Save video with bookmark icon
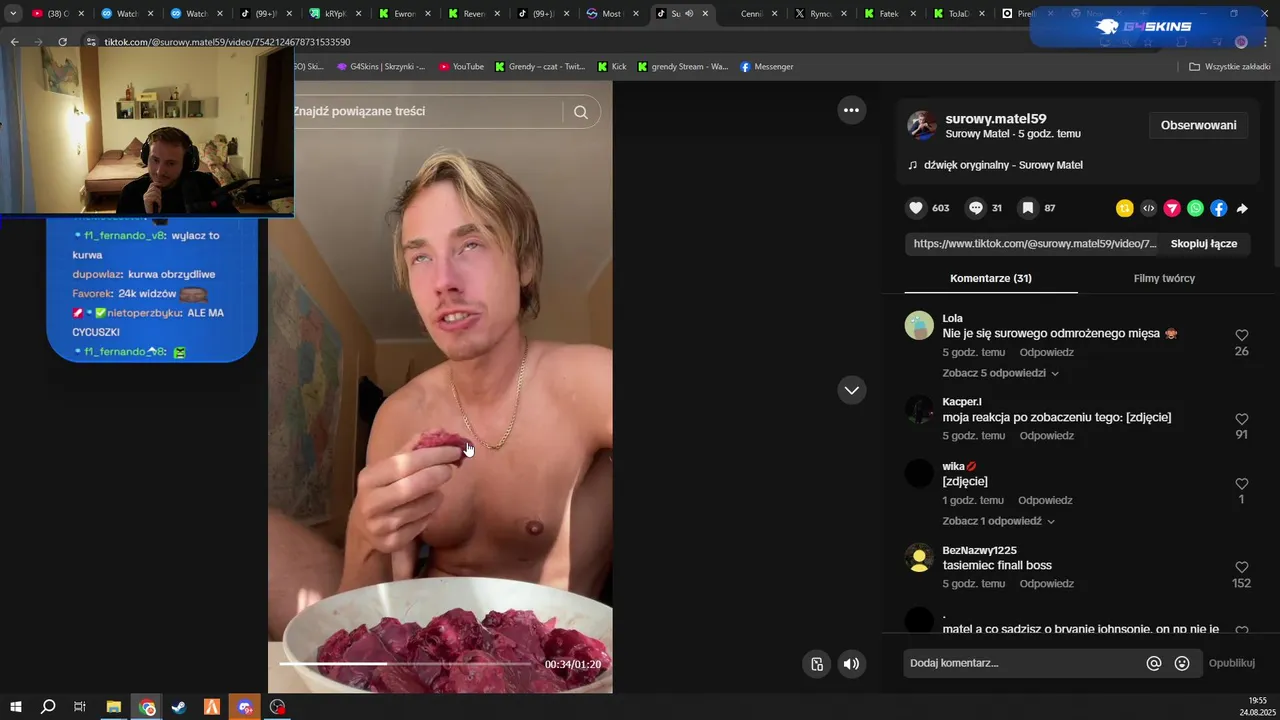The width and height of the screenshot is (1280, 720). click(x=1027, y=208)
